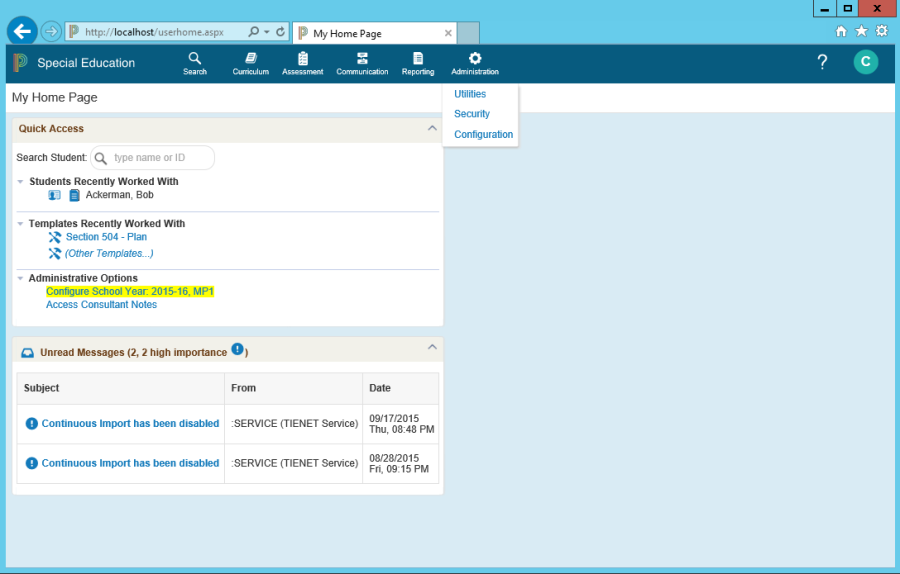Image resolution: width=900 pixels, height=574 pixels.
Task: Collapse Students Recently Worked With section
Action: click(20, 182)
